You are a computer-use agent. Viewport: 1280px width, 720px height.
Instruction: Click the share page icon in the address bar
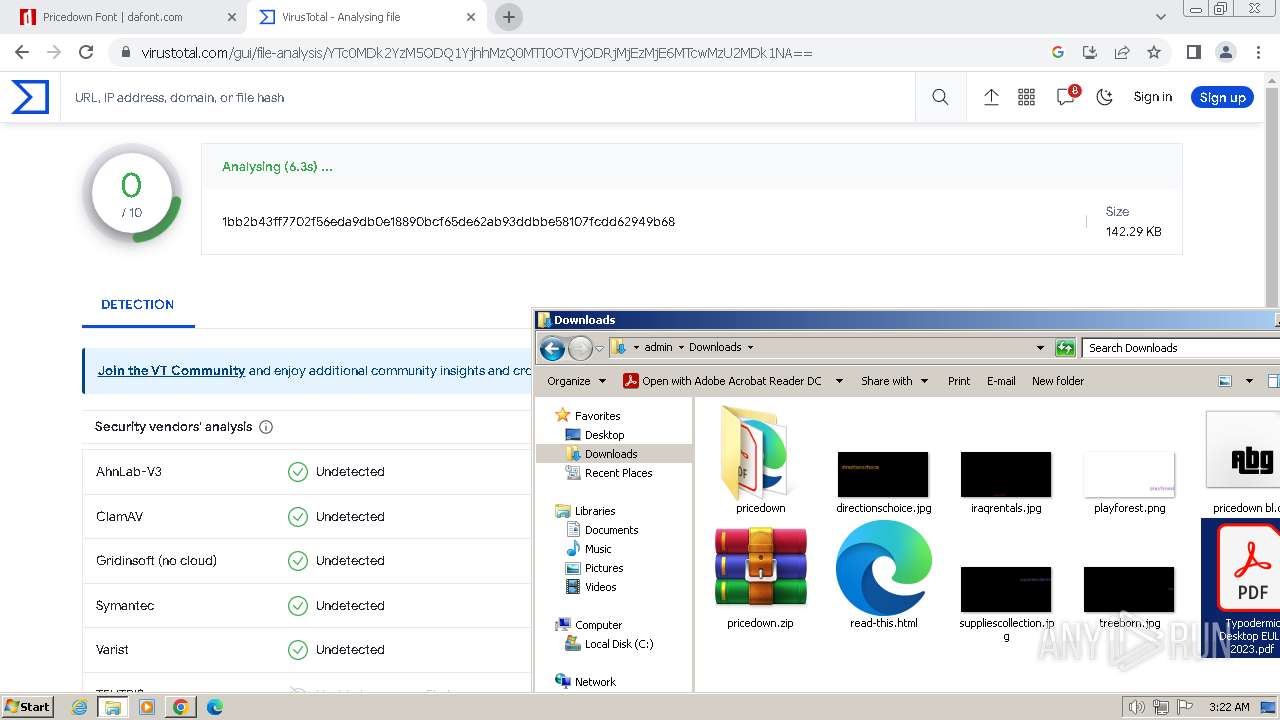1122,53
